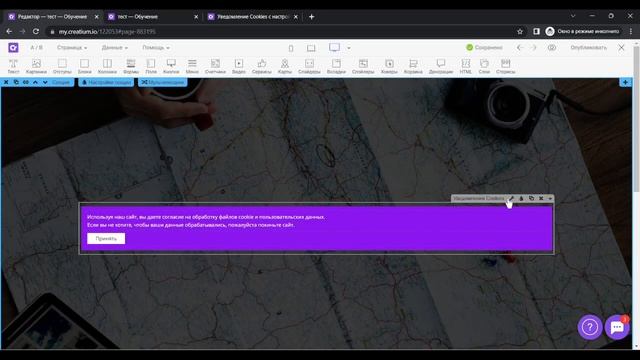Select the Формы element tool
This screenshot has width=640, height=360.
tap(131, 66)
